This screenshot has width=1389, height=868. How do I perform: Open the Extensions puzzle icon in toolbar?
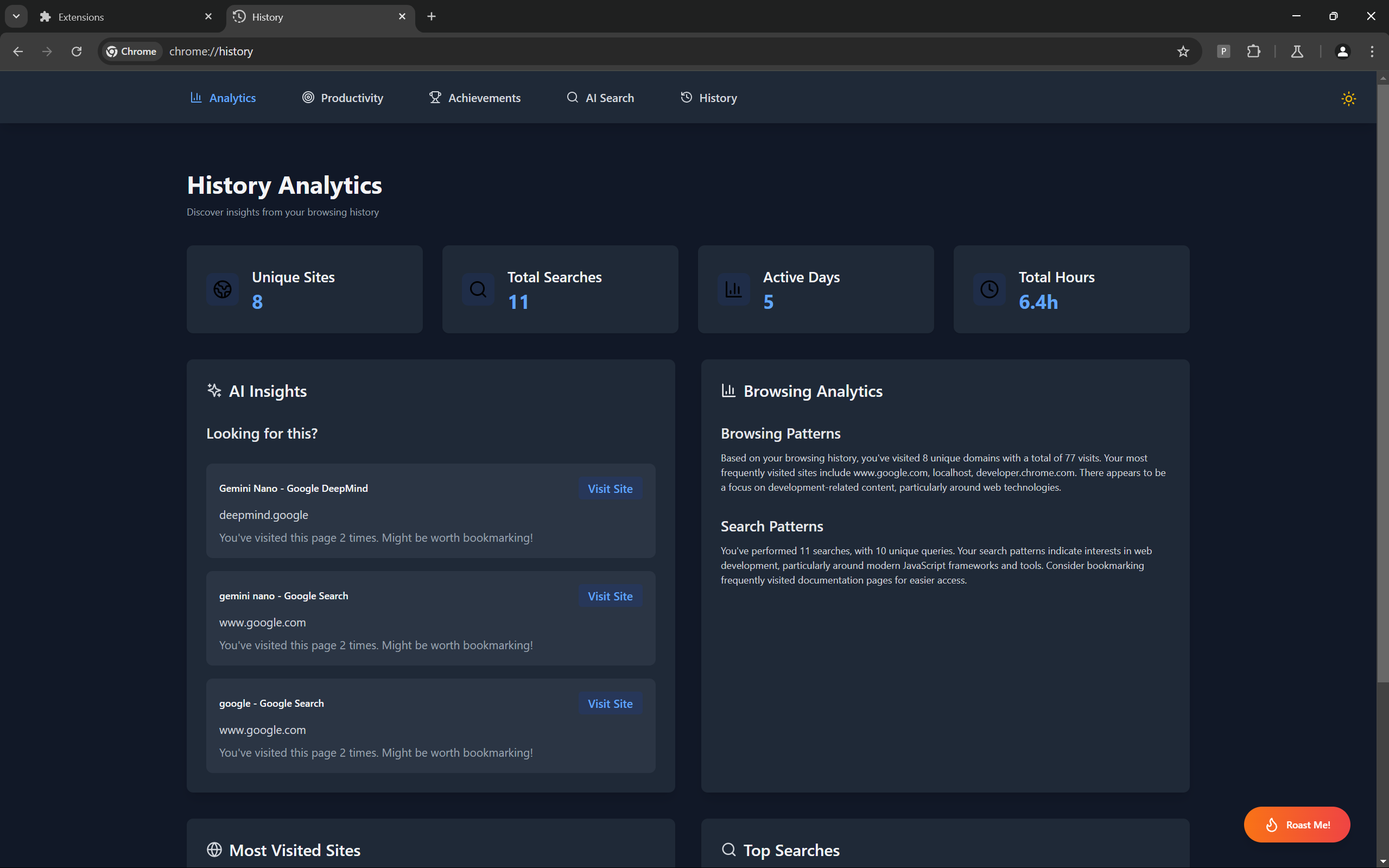(x=1253, y=52)
